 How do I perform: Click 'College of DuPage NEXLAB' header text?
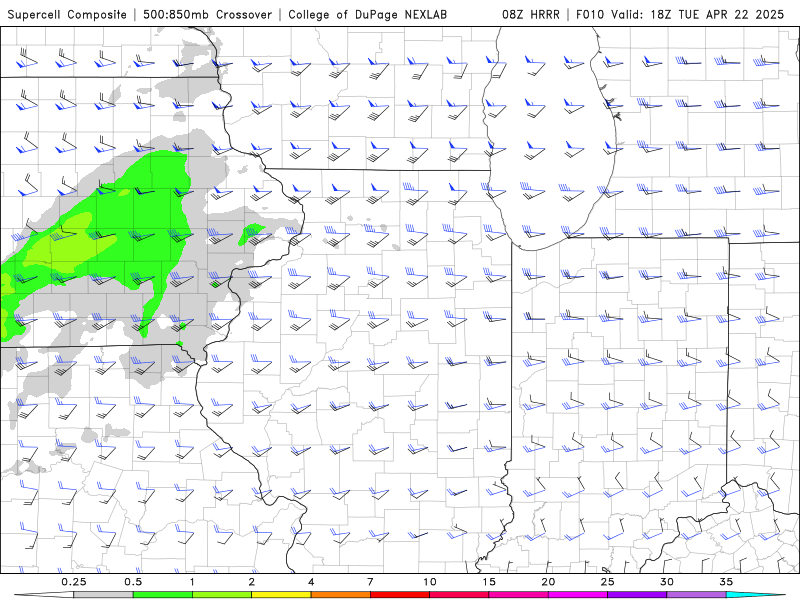(x=367, y=15)
